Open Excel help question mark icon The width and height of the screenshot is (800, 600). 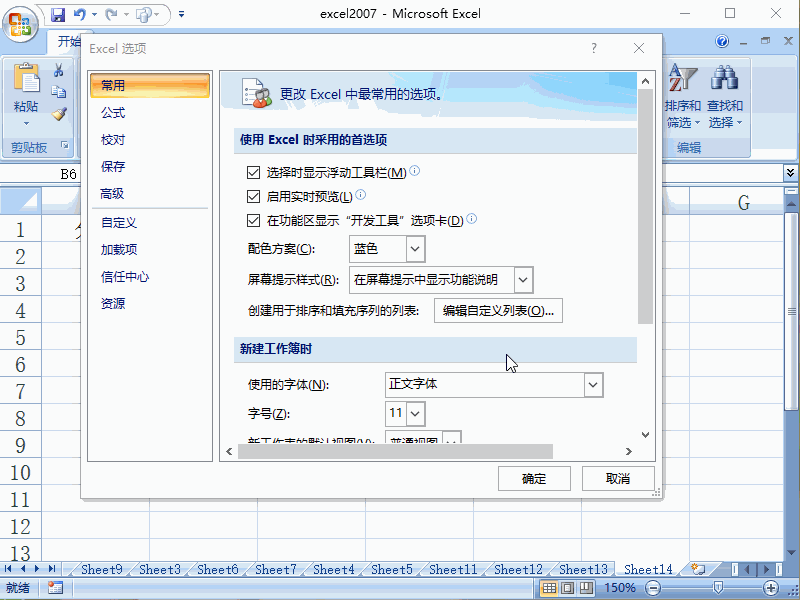coord(722,41)
